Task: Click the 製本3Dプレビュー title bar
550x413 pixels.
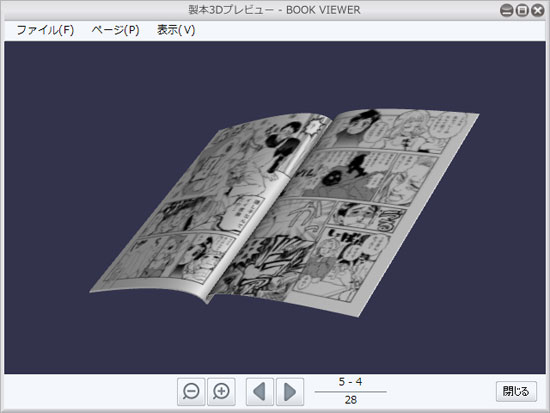Action: (274, 10)
